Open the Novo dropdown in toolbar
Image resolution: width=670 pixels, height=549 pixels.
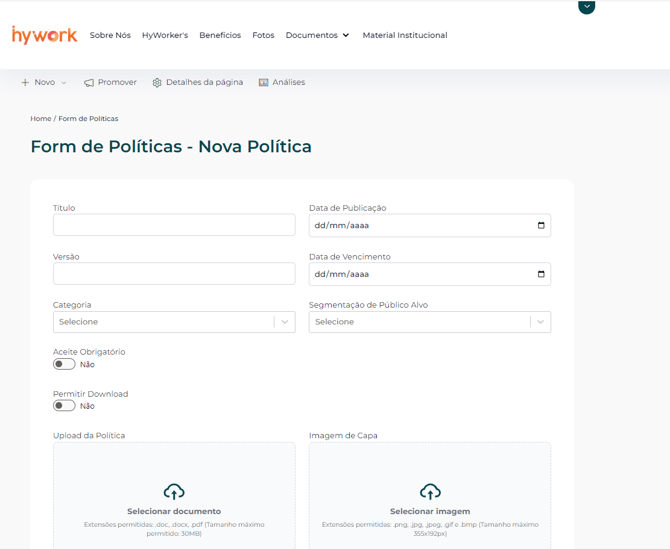[x=44, y=83]
